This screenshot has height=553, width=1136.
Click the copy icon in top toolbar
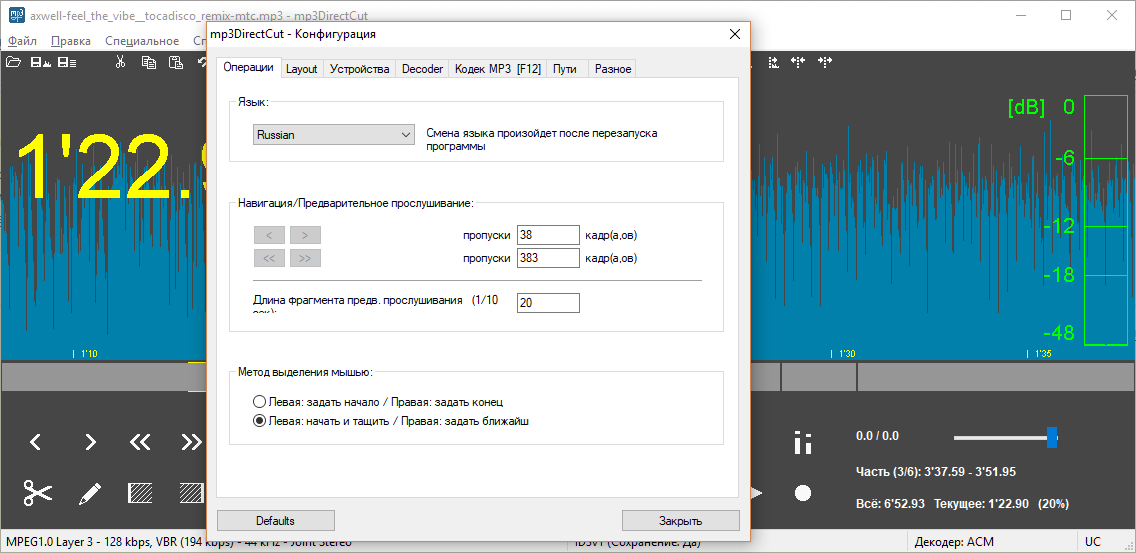click(x=149, y=62)
